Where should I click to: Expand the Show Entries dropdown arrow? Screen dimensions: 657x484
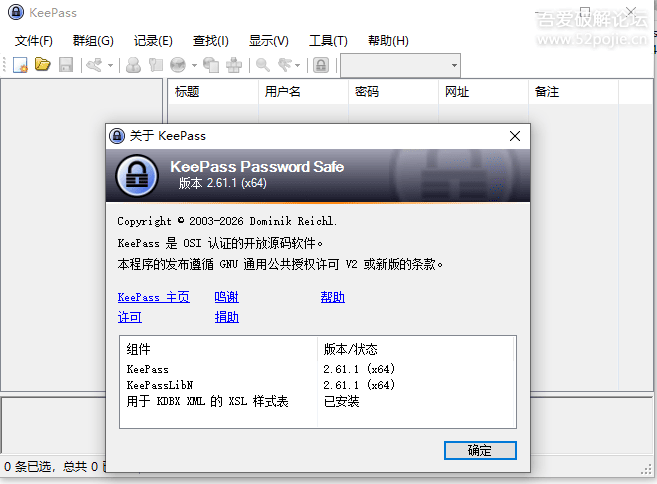(297, 65)
